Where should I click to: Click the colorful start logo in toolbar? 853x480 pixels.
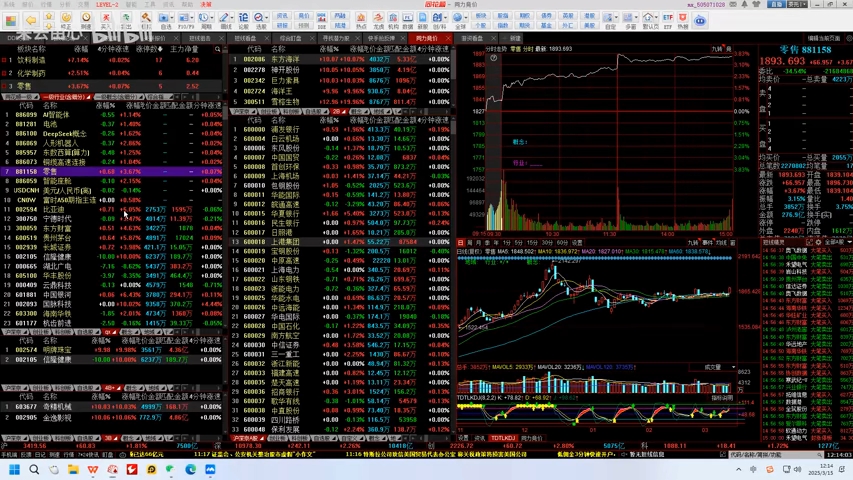pyautogui.click(x=11, y=21)
